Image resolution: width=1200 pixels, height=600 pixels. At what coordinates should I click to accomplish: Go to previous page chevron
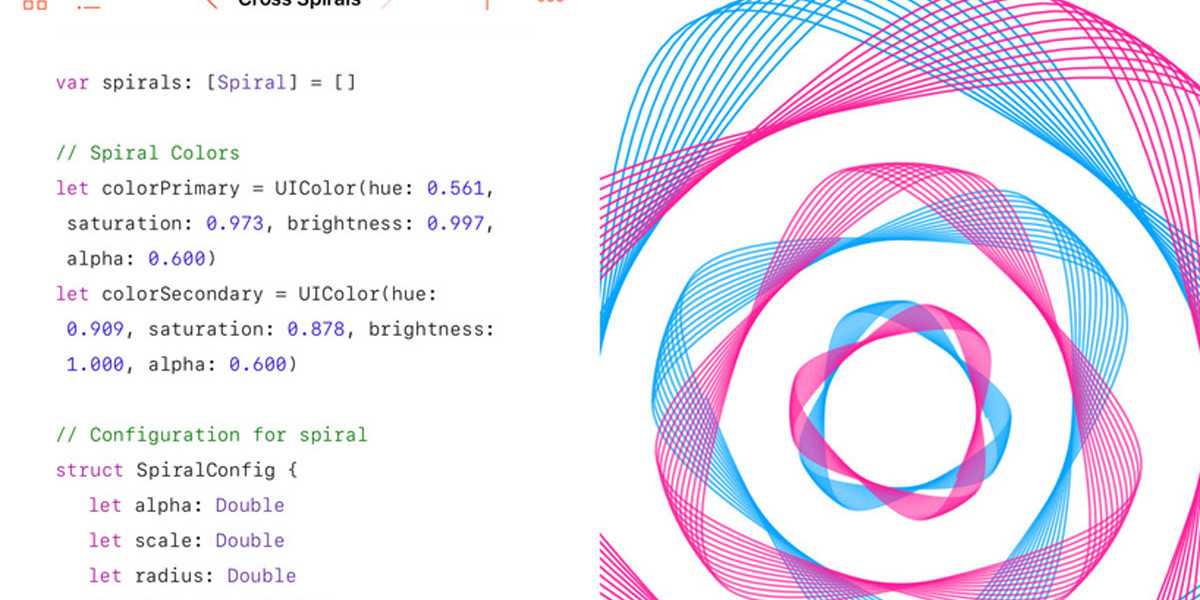point(211,4)
